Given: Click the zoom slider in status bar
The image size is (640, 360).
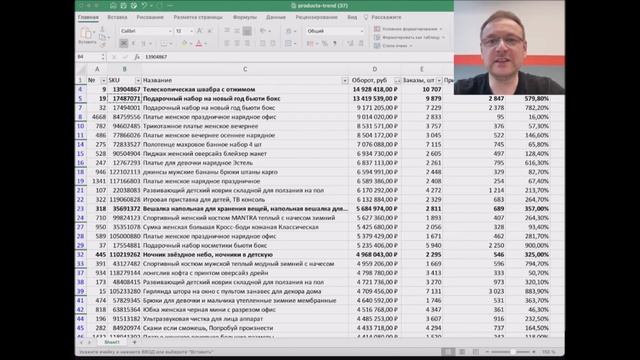Looking at the screenshot, I should (511, 351).
